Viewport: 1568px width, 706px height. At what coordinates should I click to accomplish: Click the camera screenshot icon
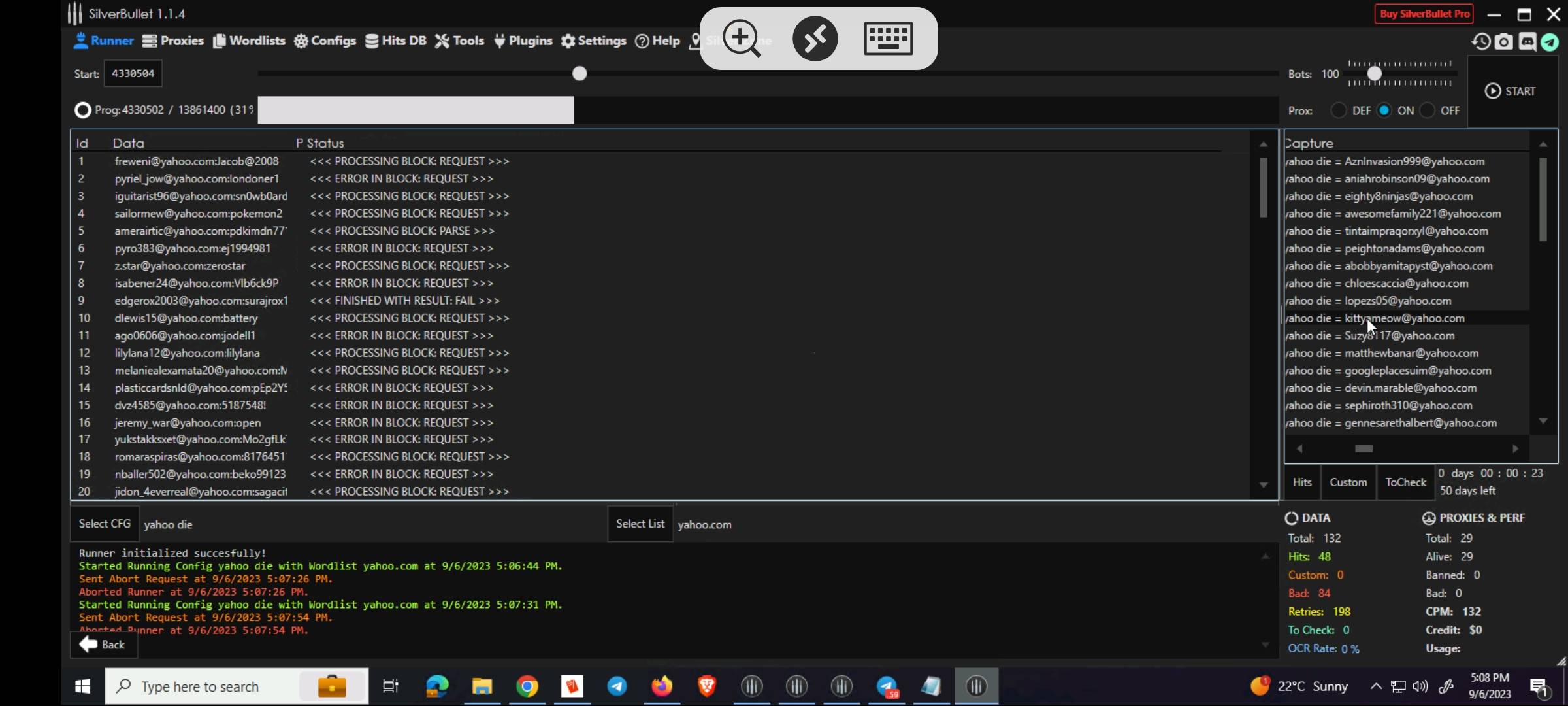coord(1504,42)
